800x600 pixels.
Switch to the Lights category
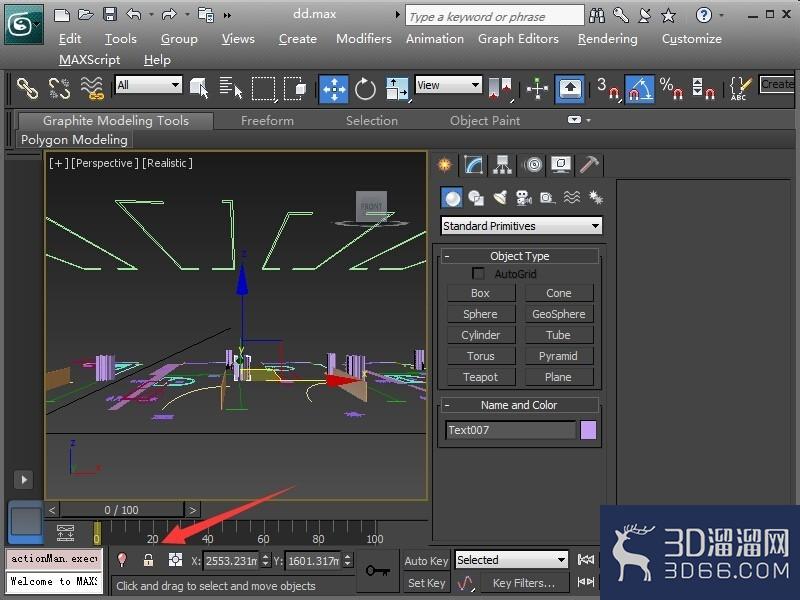coord(500,198)
